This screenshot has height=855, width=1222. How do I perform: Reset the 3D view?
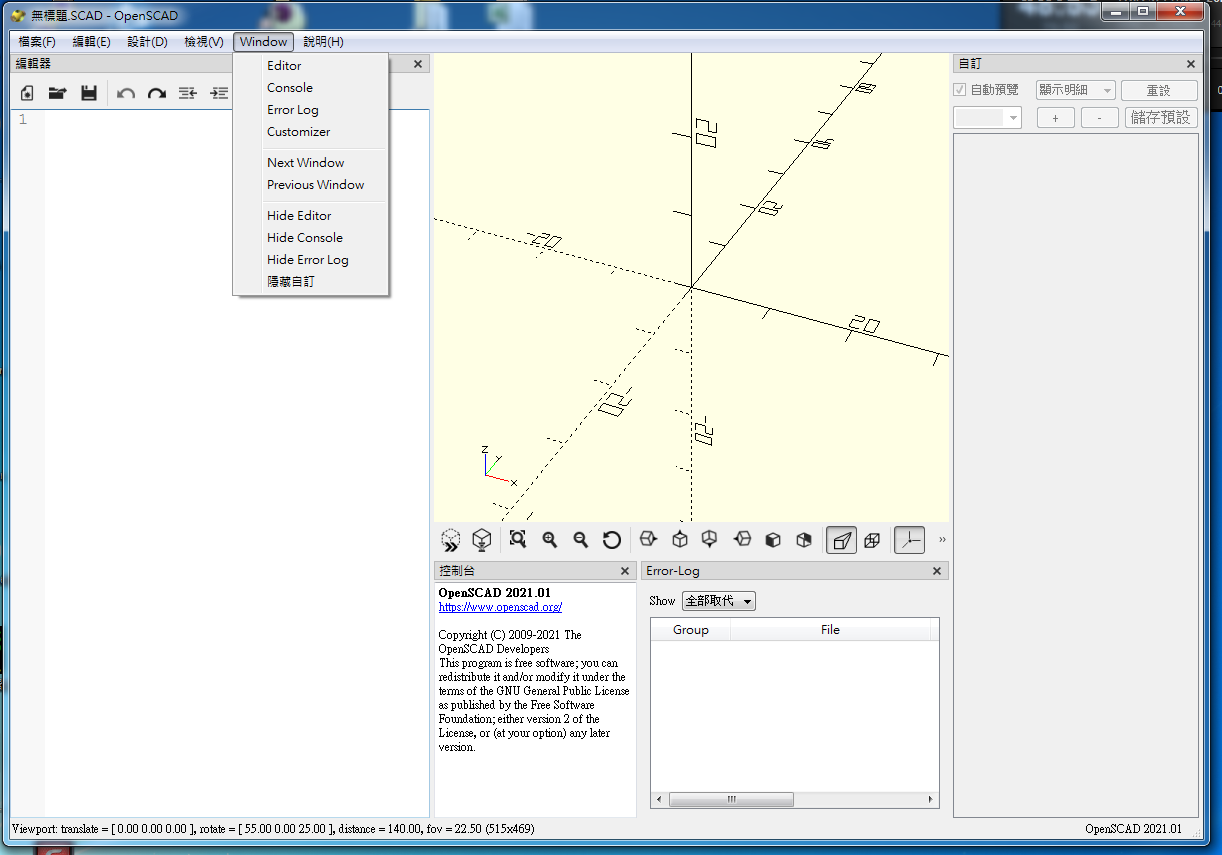(612, 540)
